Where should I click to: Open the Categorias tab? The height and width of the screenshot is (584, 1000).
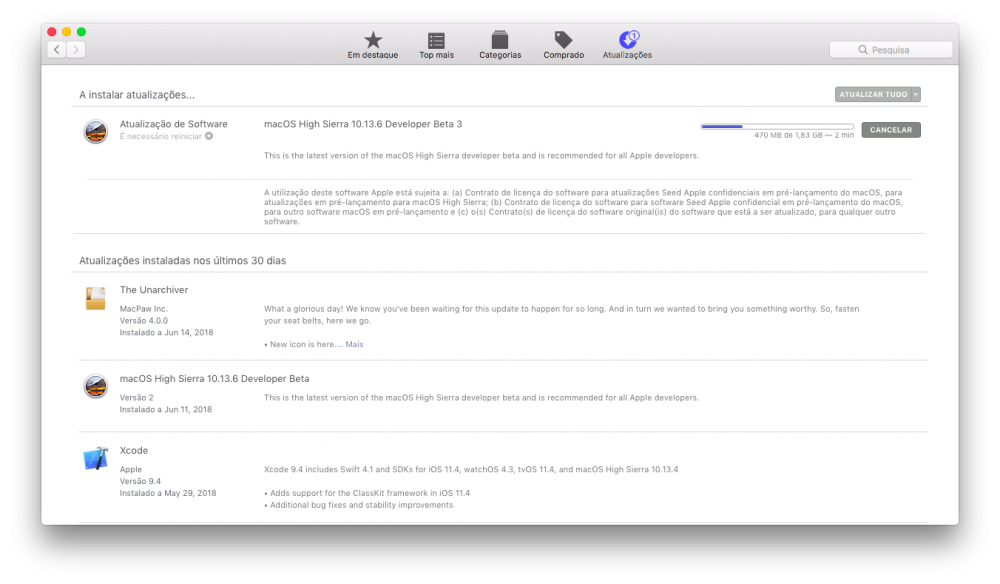[x=500, y=45]
